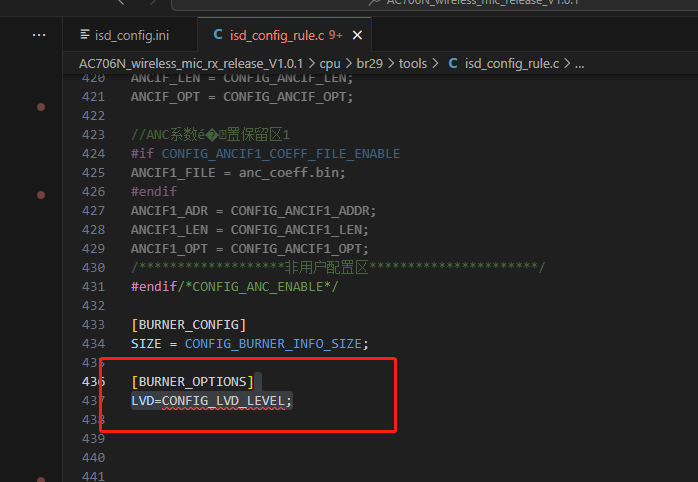Click SIZE key on line 434
This screenshot has width=698, height=482.
point(146,344)
